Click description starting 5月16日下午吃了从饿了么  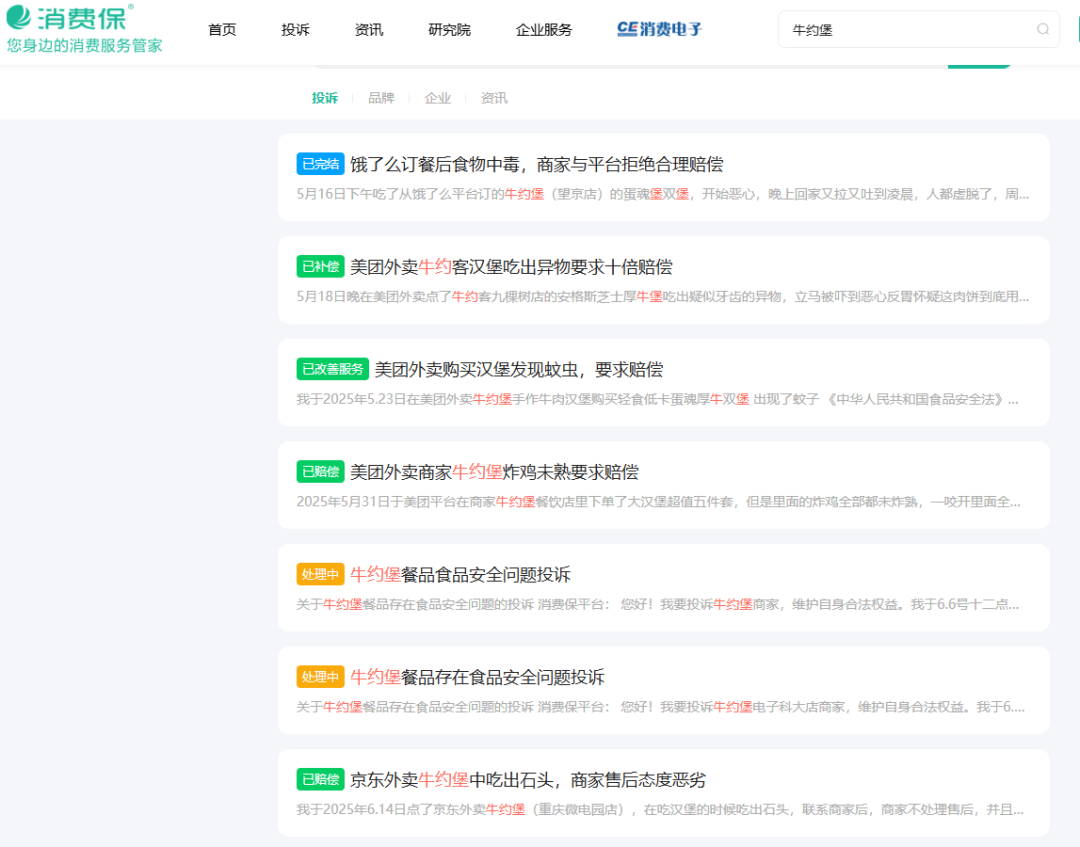[x=663, y=194]
